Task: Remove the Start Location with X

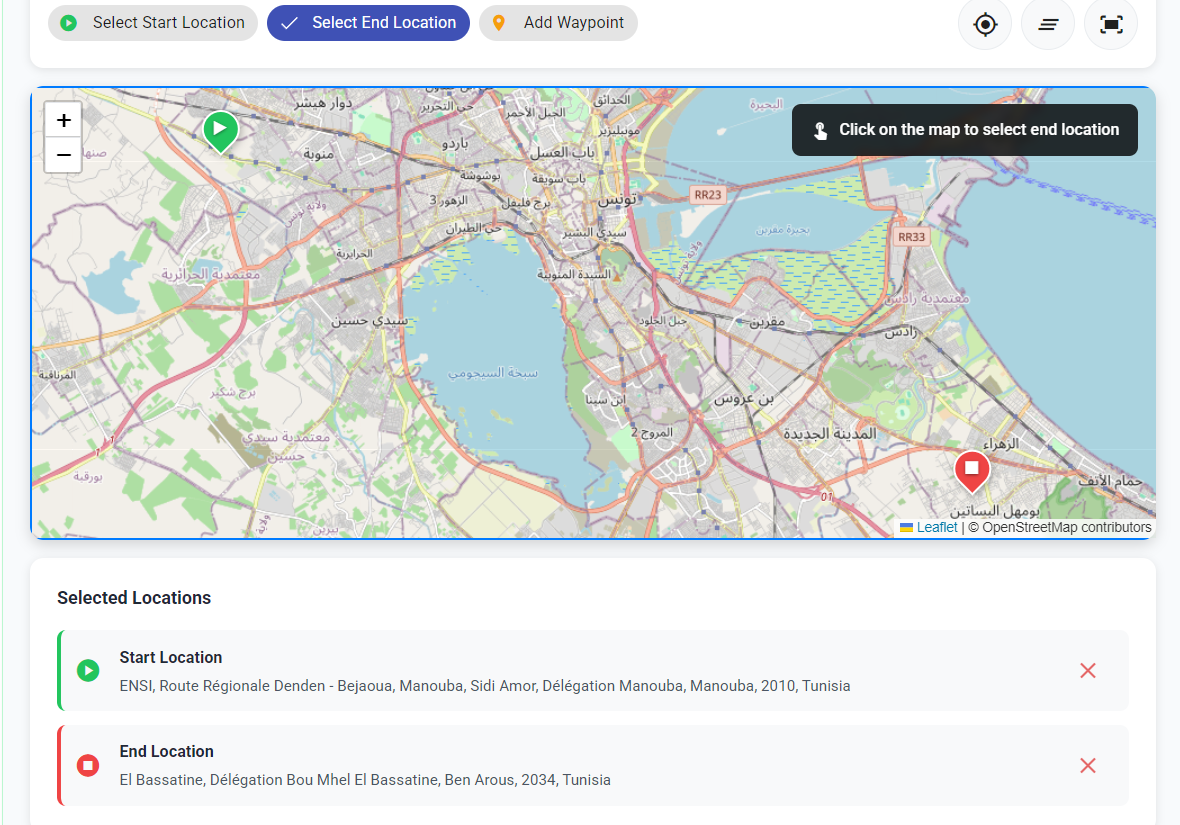Action: [x=1088, y=671]
